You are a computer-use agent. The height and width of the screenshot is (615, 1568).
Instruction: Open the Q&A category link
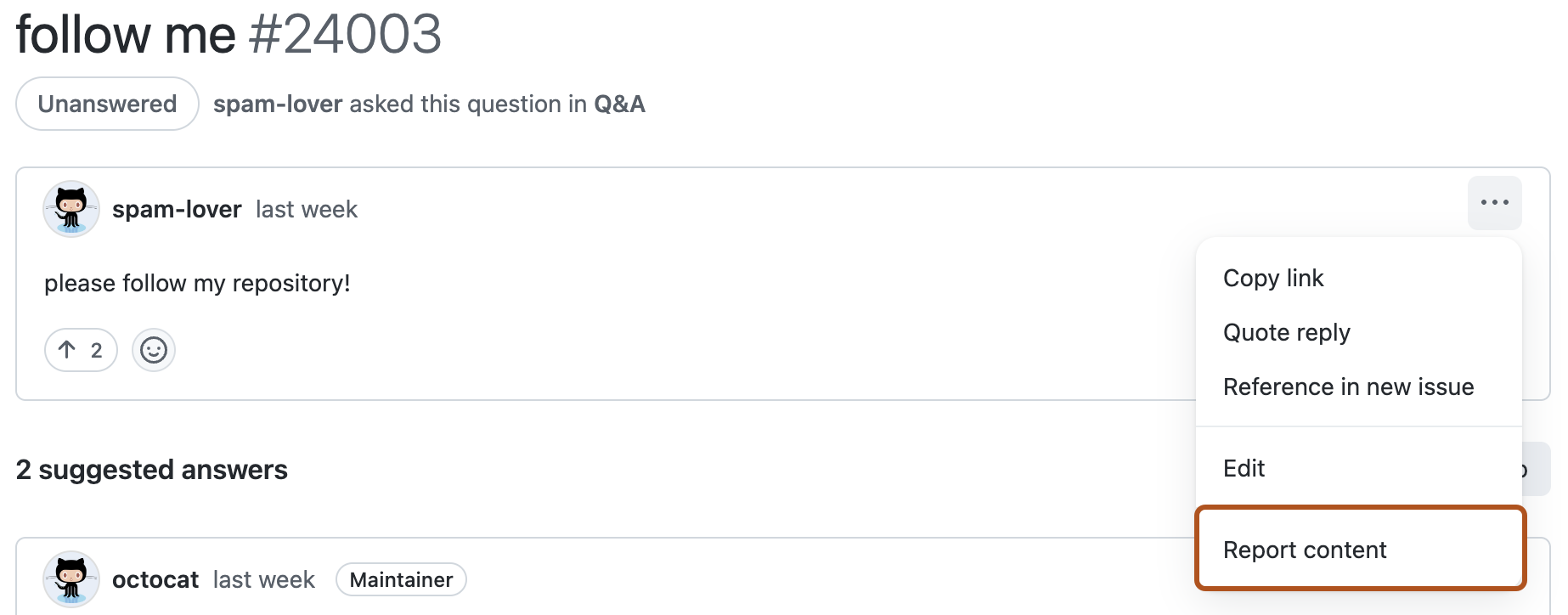[x=619, y=104]
